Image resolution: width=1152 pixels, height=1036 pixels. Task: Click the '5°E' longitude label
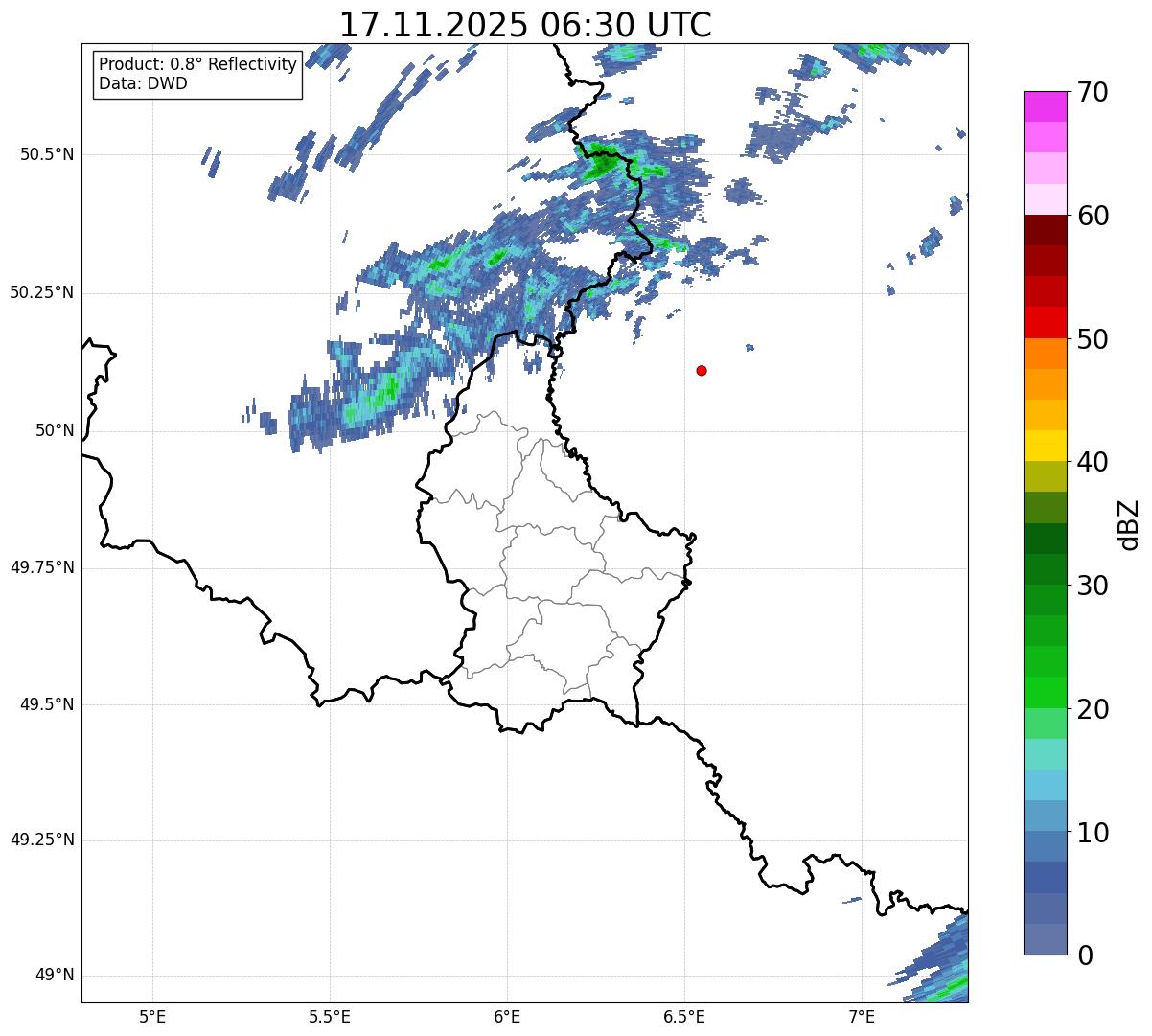[x=152, y=1016]
